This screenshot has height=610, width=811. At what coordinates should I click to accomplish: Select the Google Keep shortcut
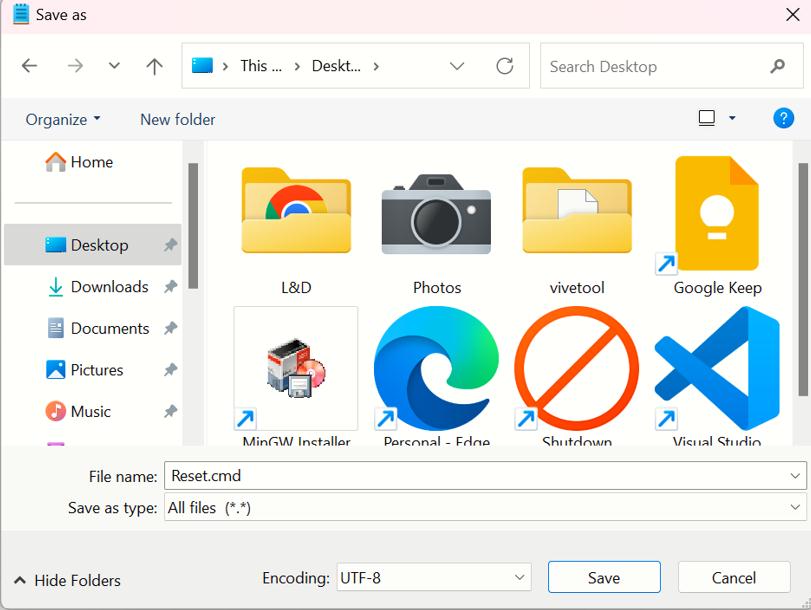pos(716,215)
